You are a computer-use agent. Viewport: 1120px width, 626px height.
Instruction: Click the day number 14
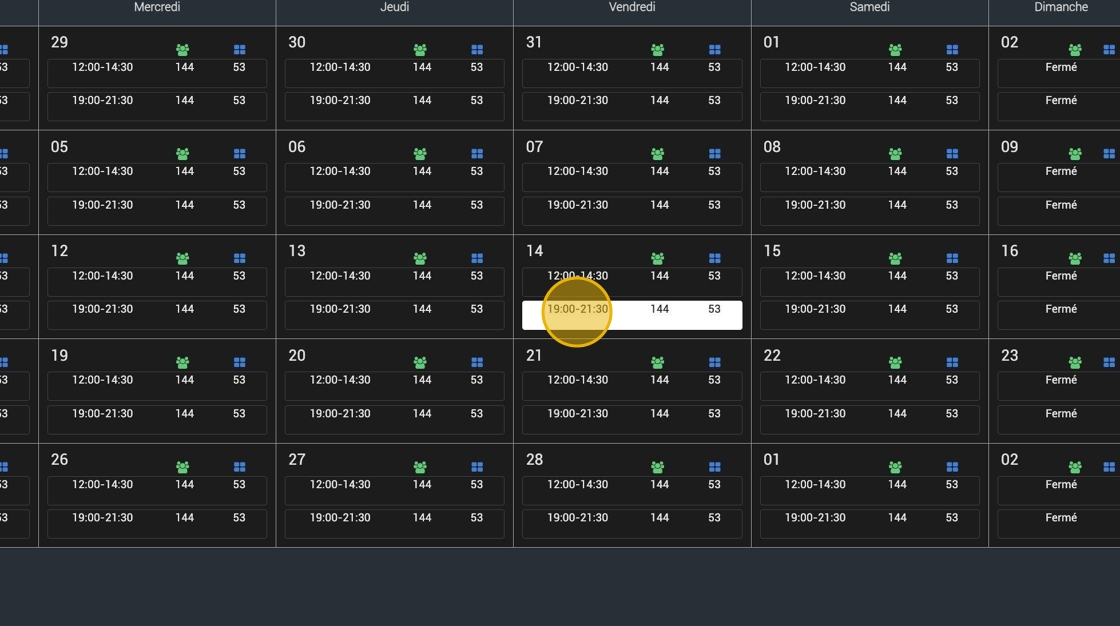[x=534, y=251]
